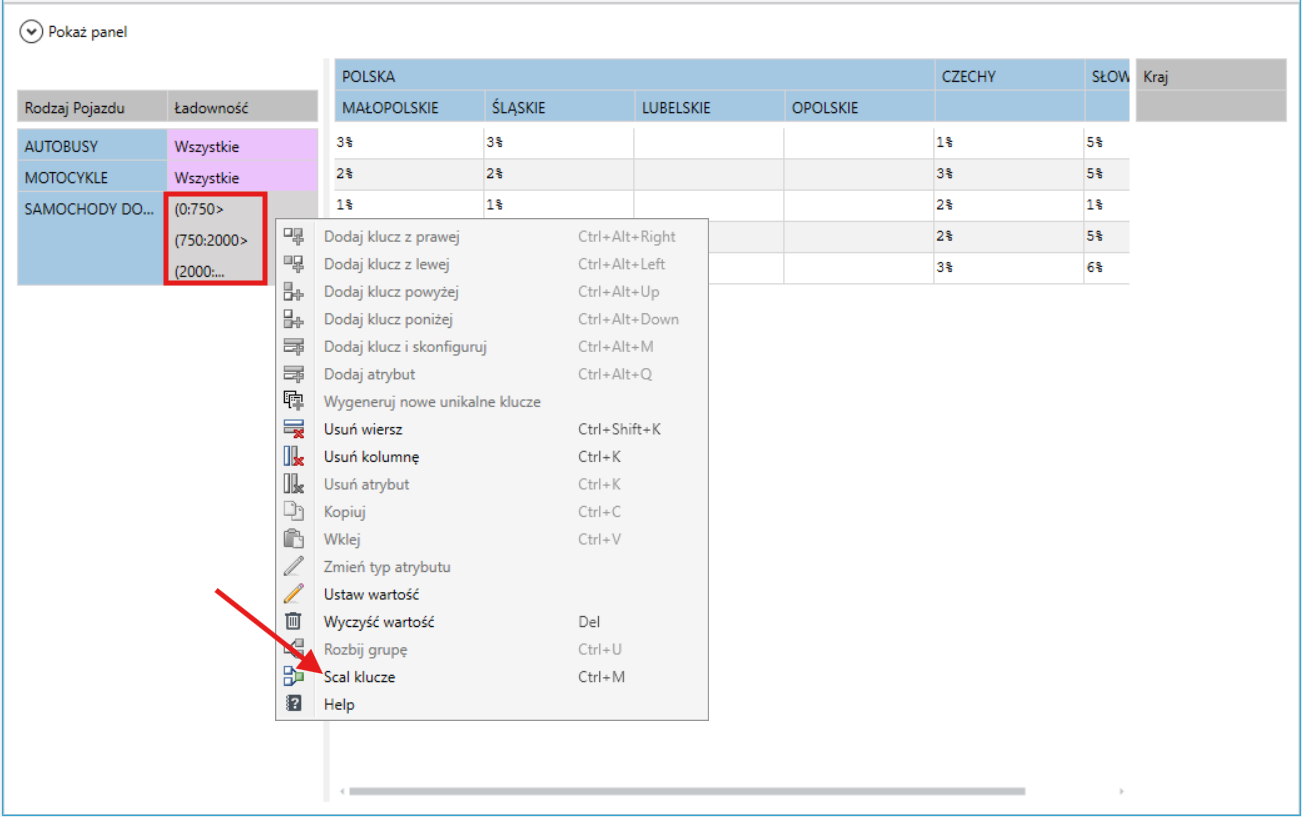This screenshot has height=817, width=1302.
Task: Click the Usuń atrybut icon
Action: (293, 484)
